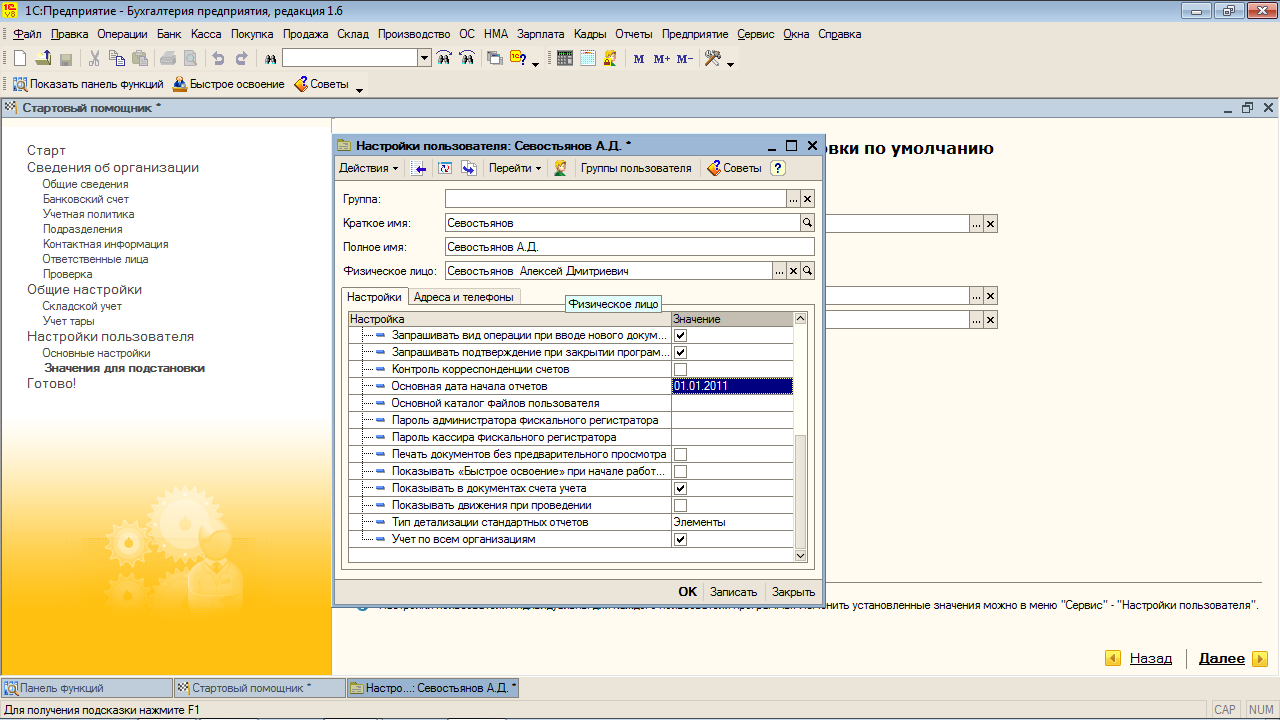Screen dimensions: 1280x720
Task: Switch to Адреса и телефоны tab
Action: pos(464,297)
